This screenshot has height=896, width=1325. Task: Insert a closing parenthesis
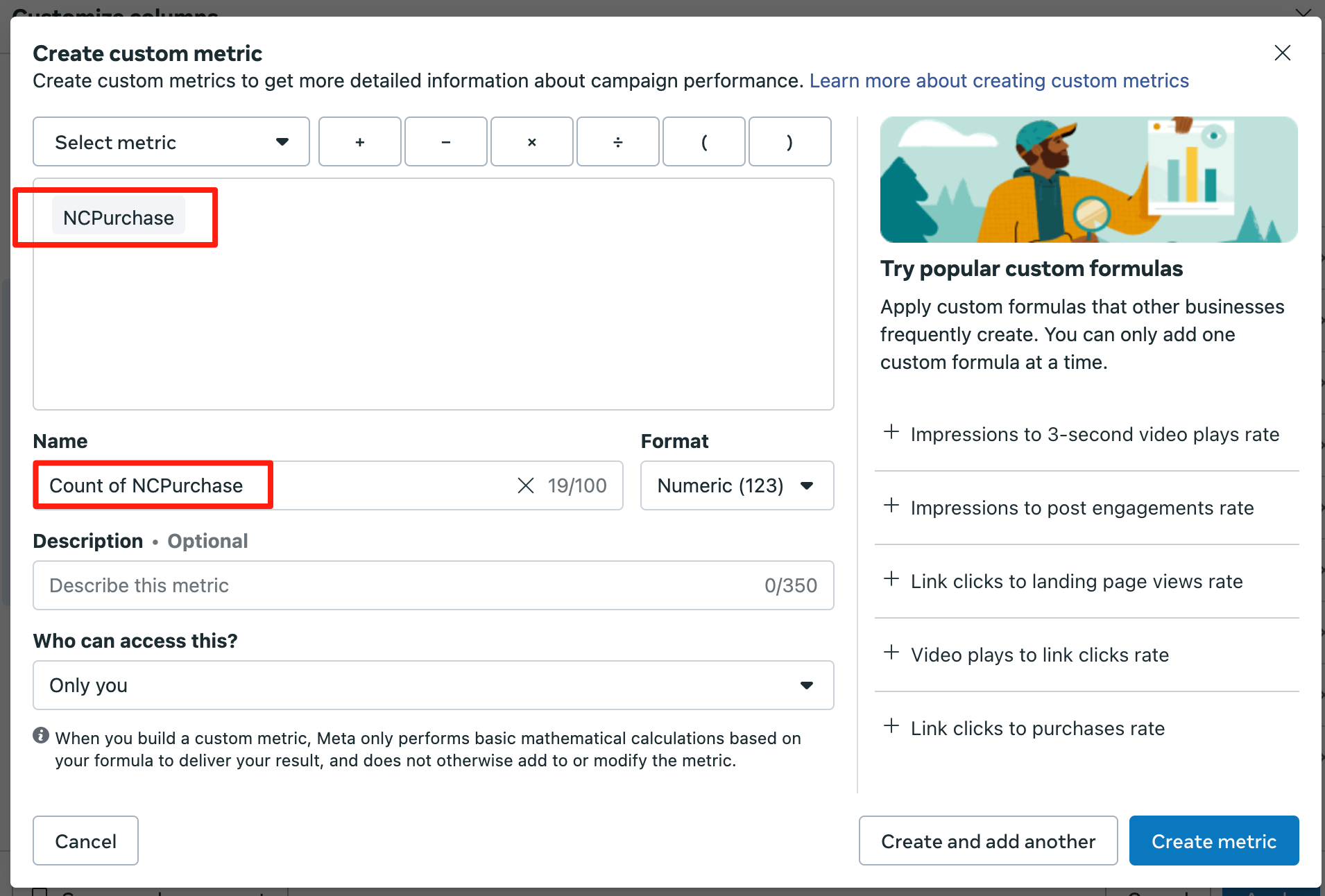coord(790,141)
